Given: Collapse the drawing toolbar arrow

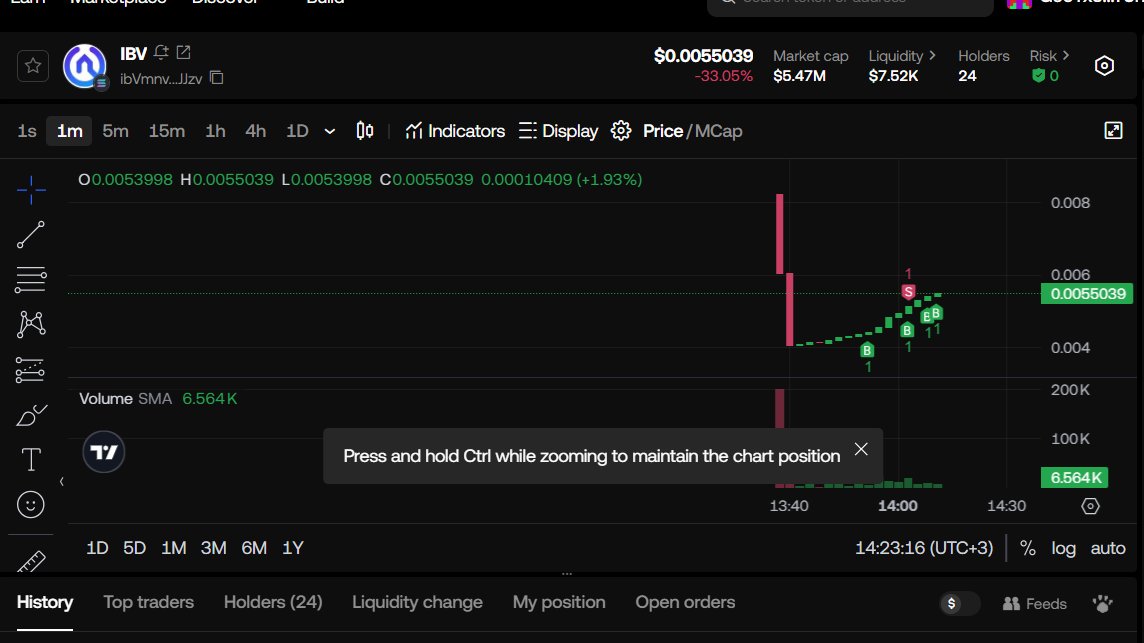Looking at the screenshot, I should (x=61, y=482).
